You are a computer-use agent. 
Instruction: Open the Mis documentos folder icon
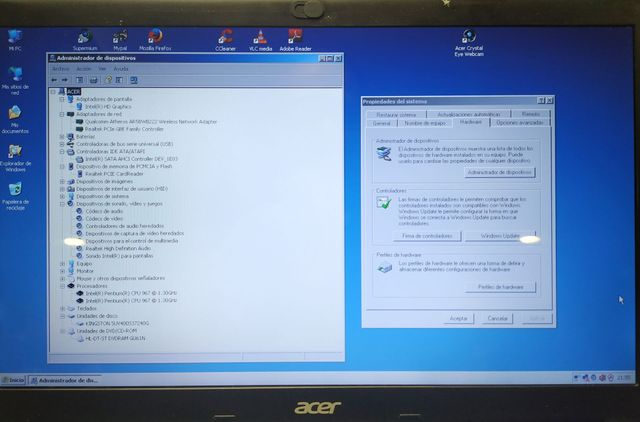[x=15, y=120]
